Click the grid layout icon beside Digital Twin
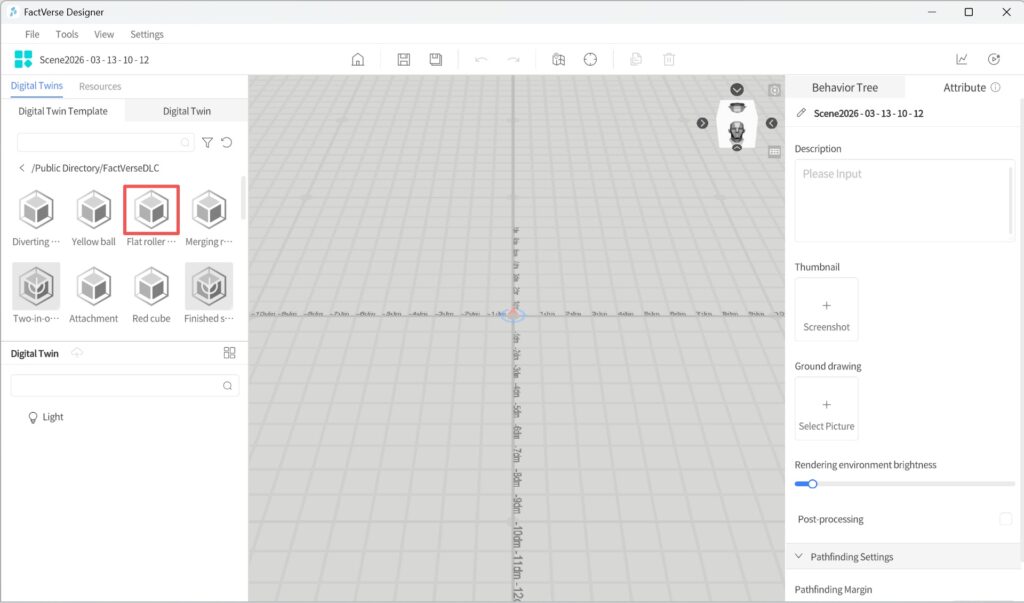 click(229, 353)
